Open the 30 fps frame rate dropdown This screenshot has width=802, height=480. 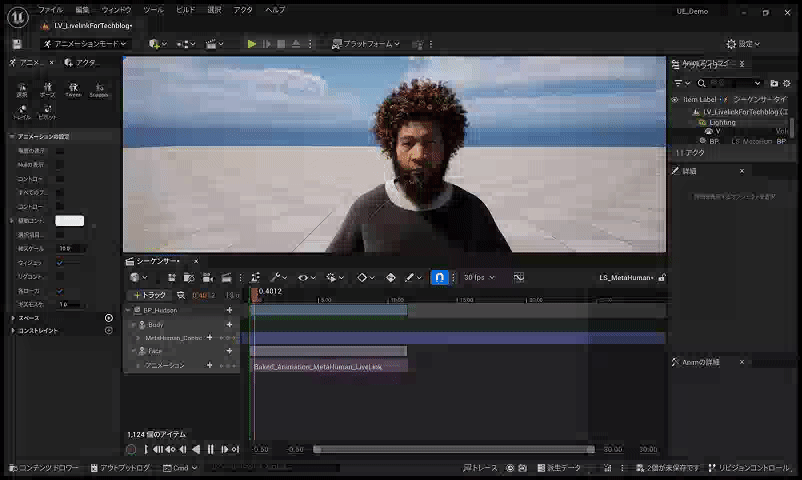[x=479, y=277]
